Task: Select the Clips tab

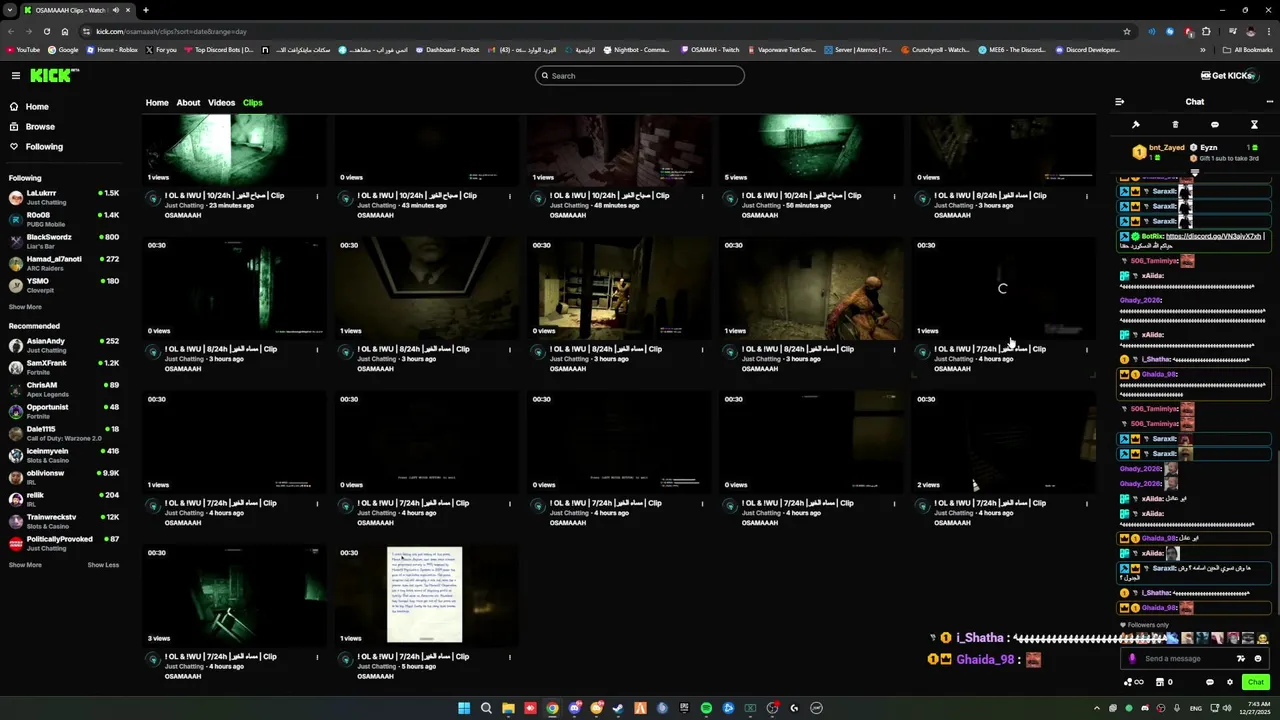Action: click(x=252, y=103)
